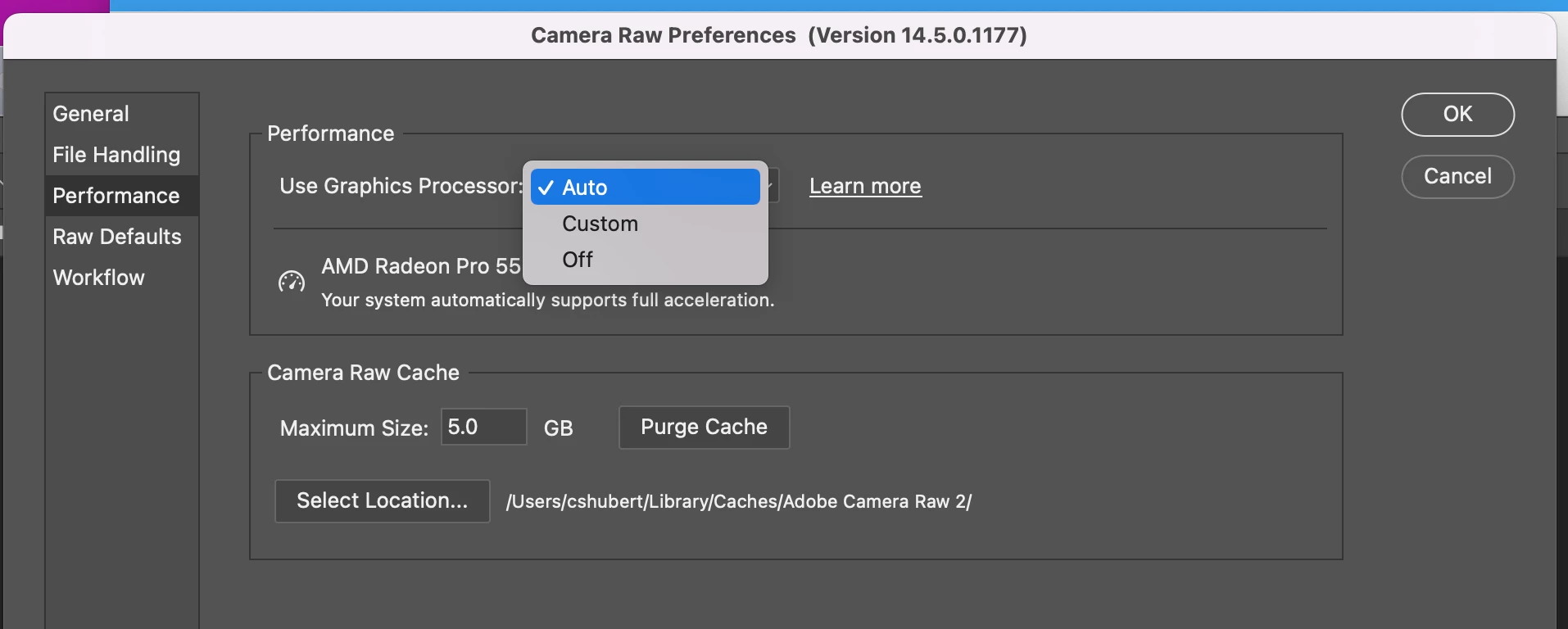This screenshot has width=1568, height=629.
Task: Follow the Learn more link
Action: point(865,187)
